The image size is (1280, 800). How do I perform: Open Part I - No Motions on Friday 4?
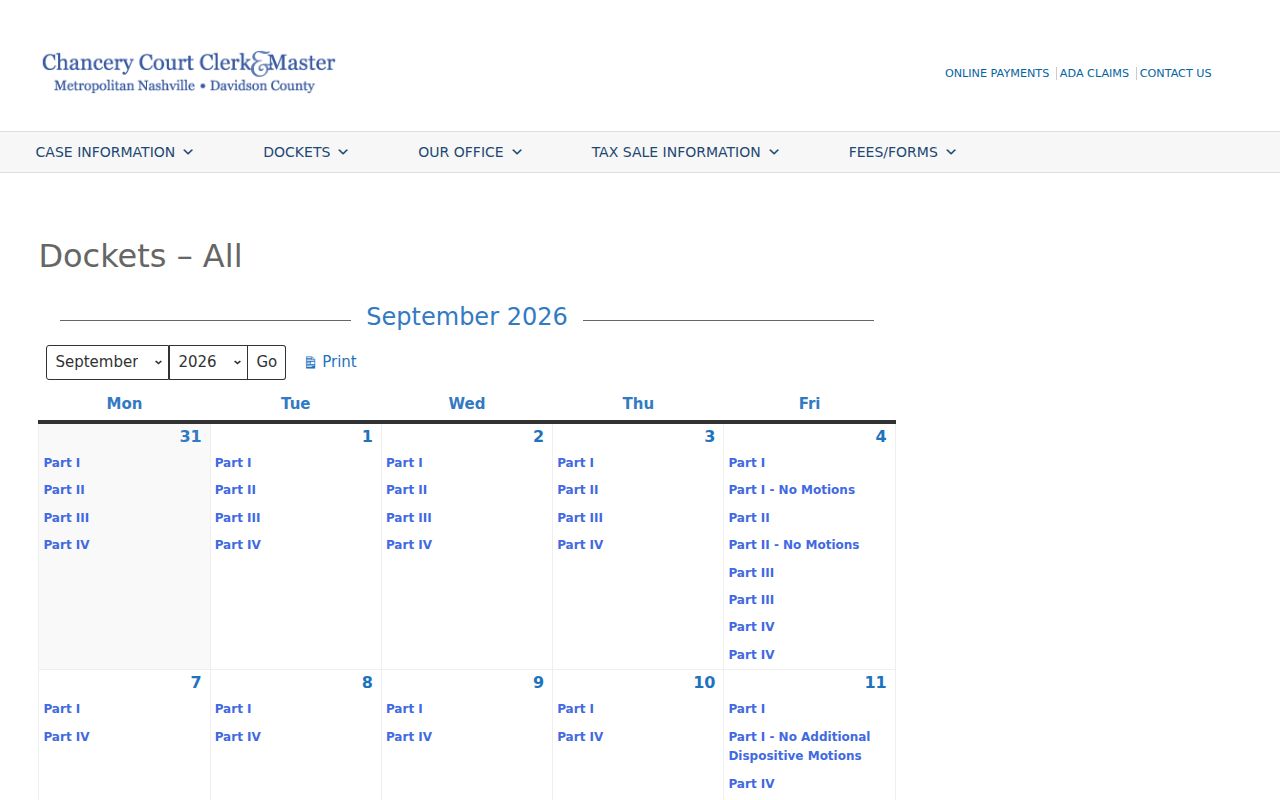792,490
